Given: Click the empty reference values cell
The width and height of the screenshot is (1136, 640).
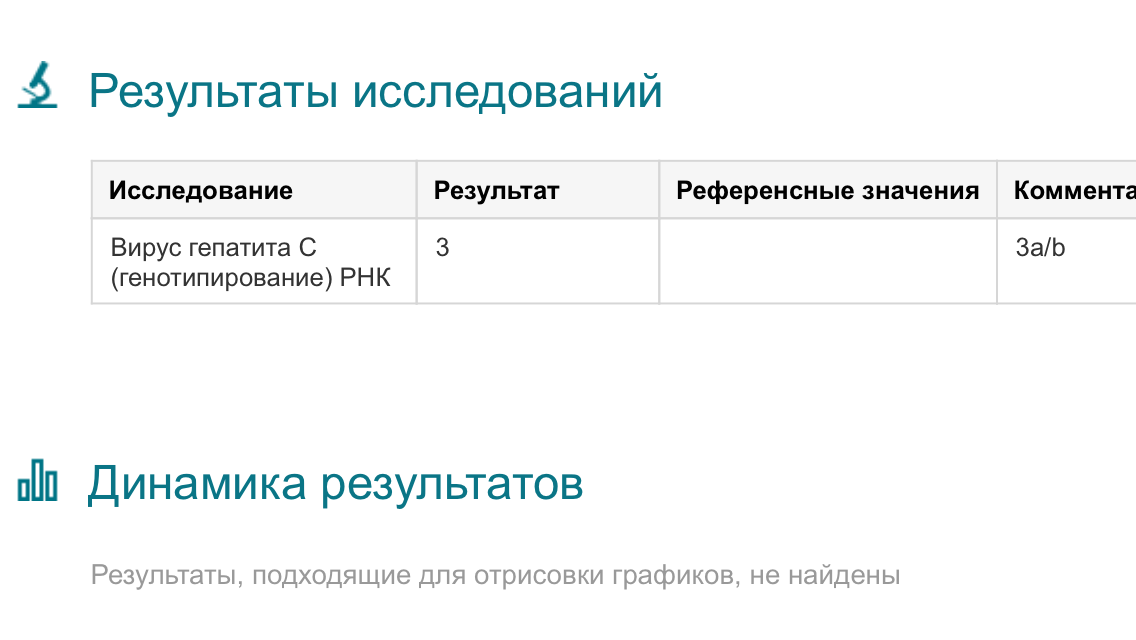Looking at the screenshot, I should click(827, 260).
